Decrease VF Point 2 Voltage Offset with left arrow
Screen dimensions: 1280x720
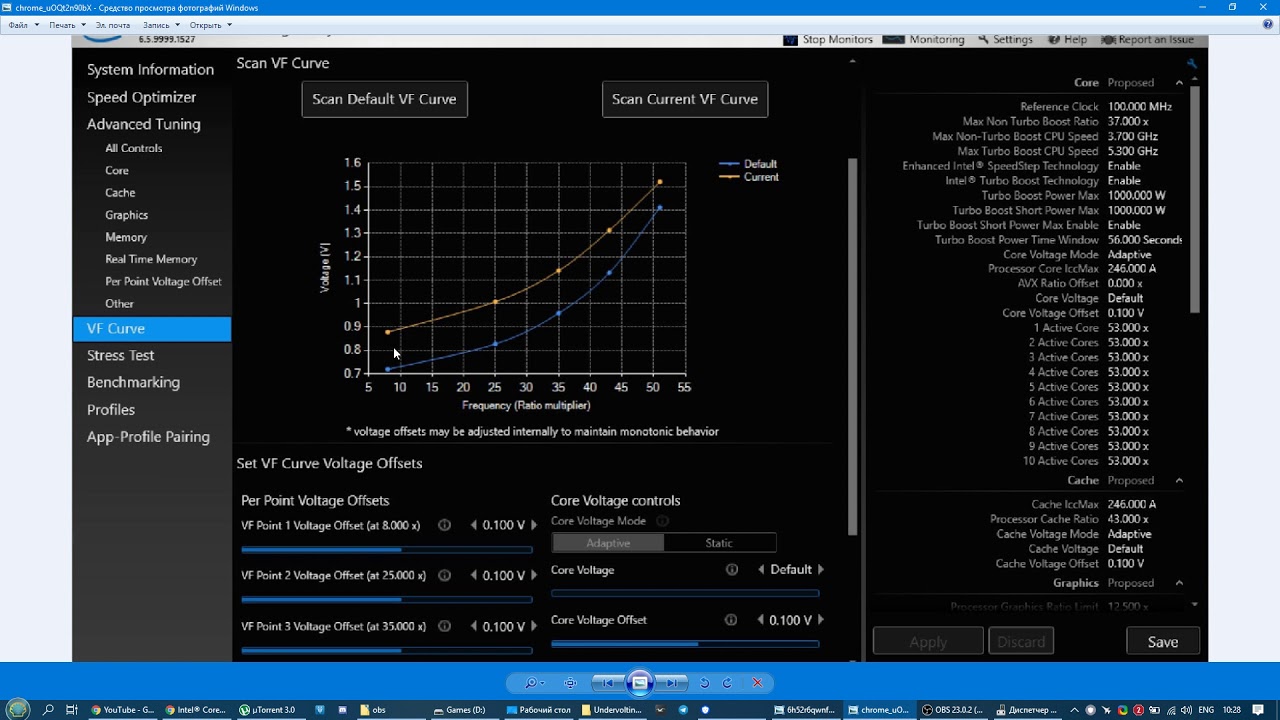coord(474,576)
